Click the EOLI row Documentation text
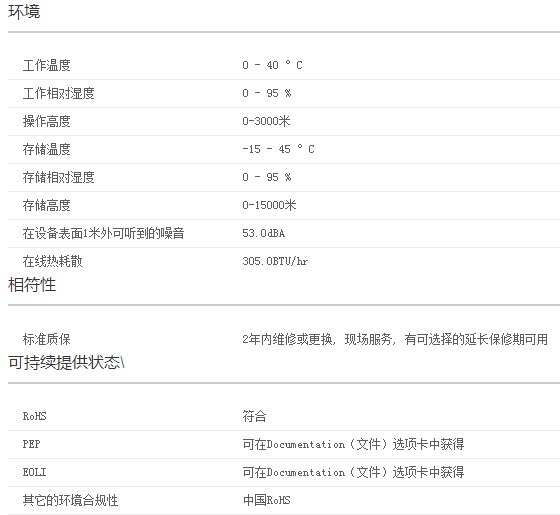 click(x=353, y=472)
